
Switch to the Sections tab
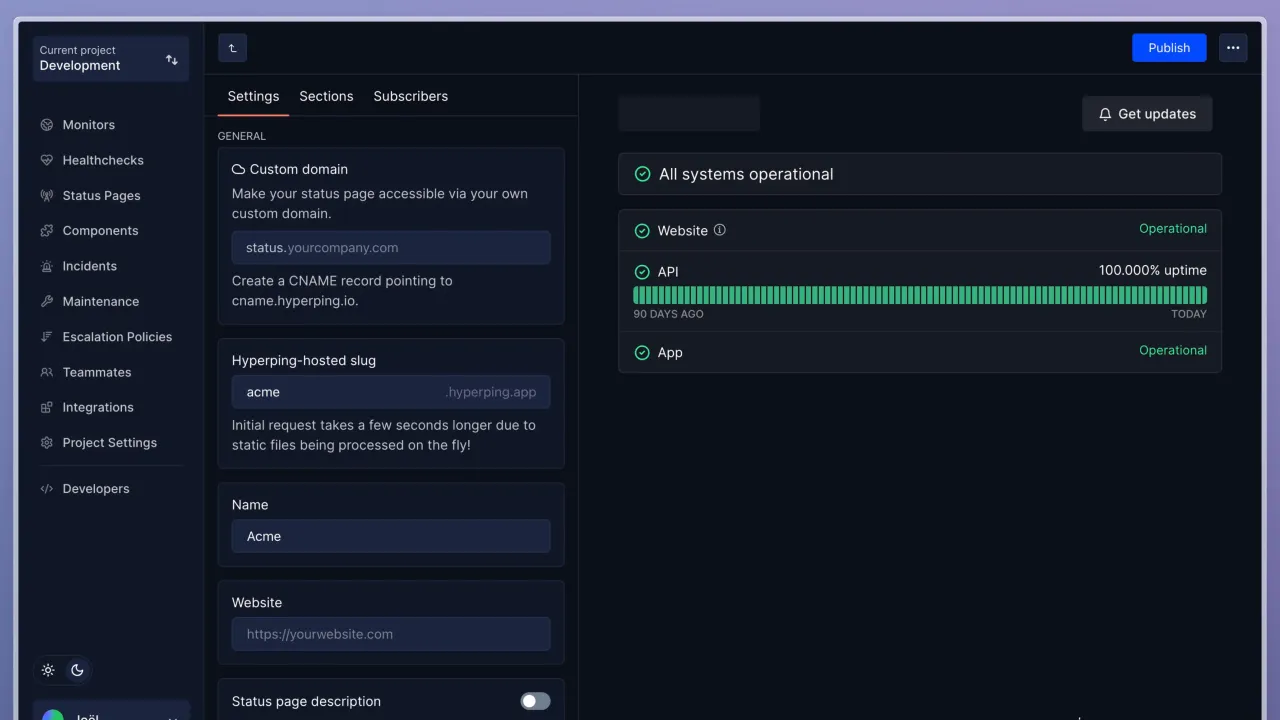pos(326,96)
